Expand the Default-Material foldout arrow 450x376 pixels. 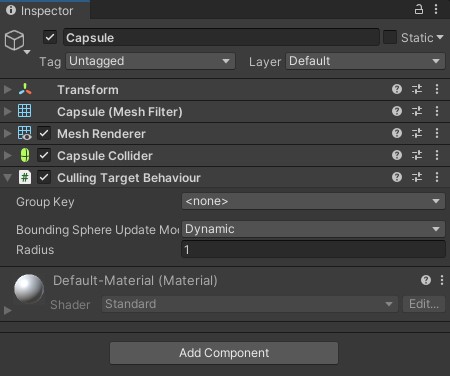click(x=7, y=310)
